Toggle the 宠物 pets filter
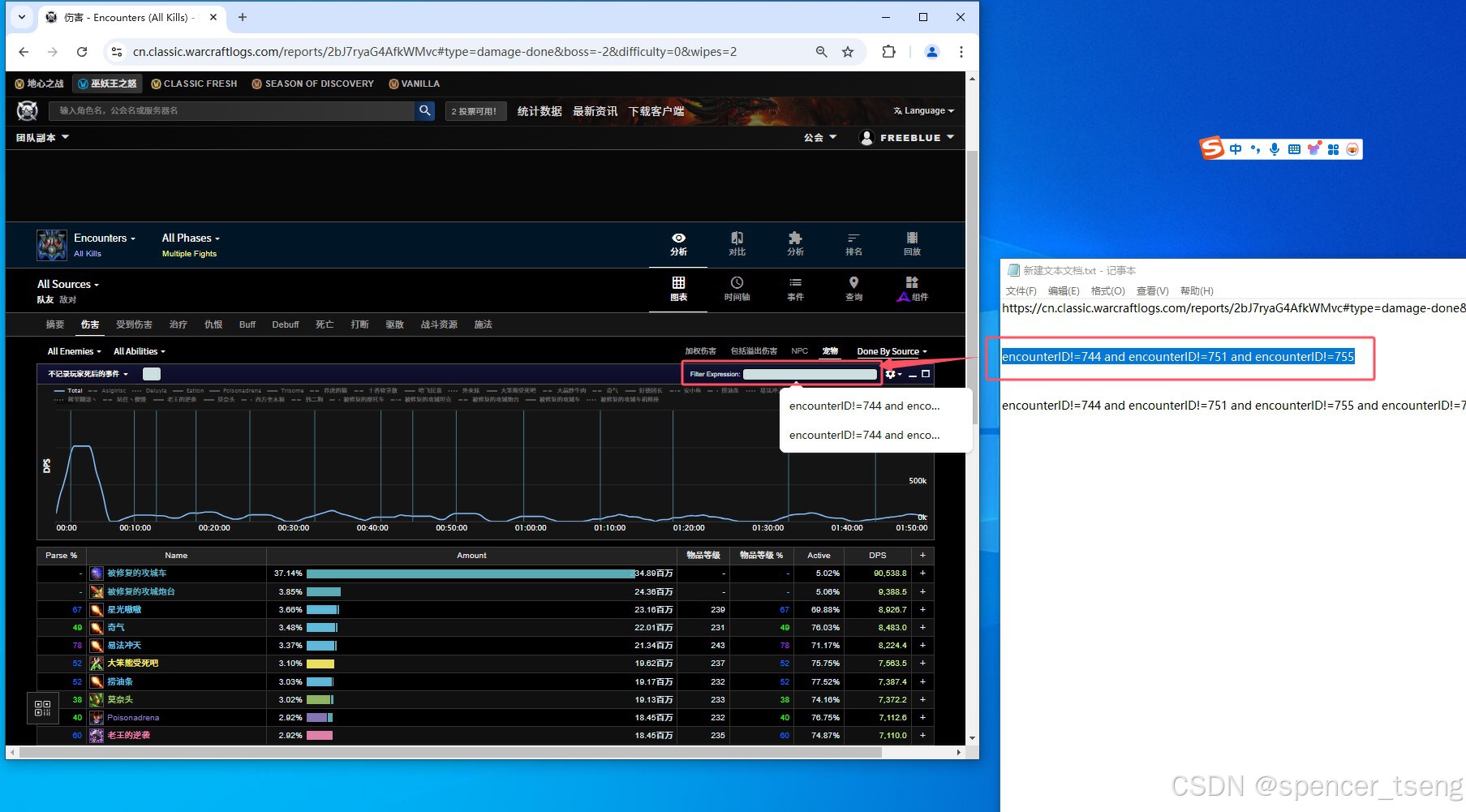This screenshot has height=812, width=1466. click(830, 351)
